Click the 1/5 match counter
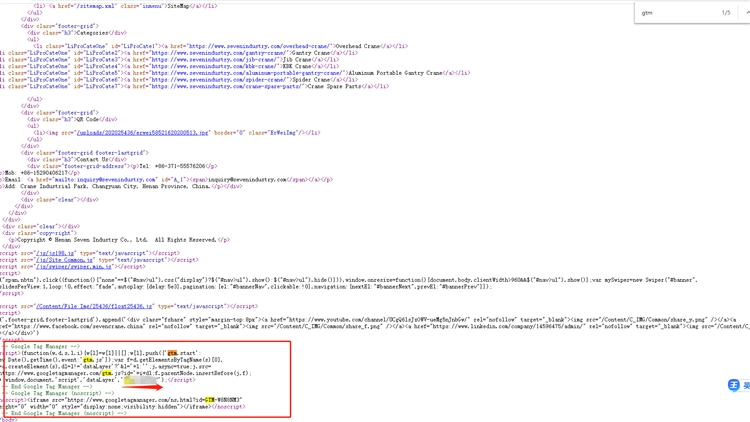The width and height of the screenshot is (750, 422). click(726, 13)
